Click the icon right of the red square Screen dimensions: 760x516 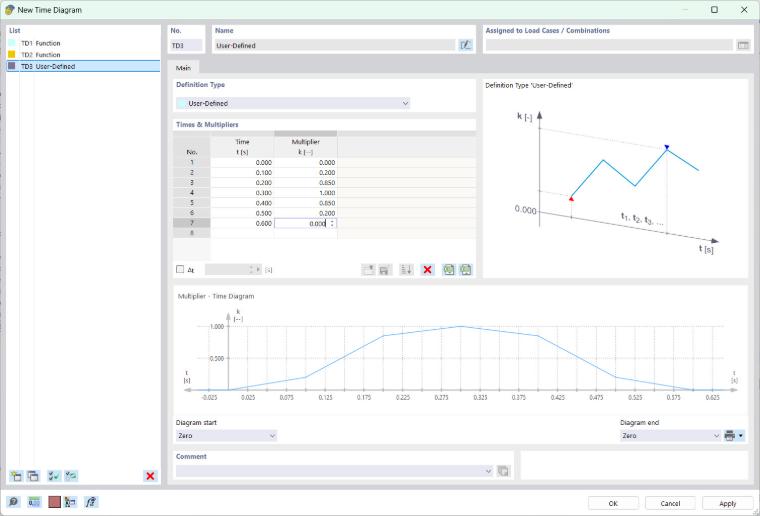point(71,502)
